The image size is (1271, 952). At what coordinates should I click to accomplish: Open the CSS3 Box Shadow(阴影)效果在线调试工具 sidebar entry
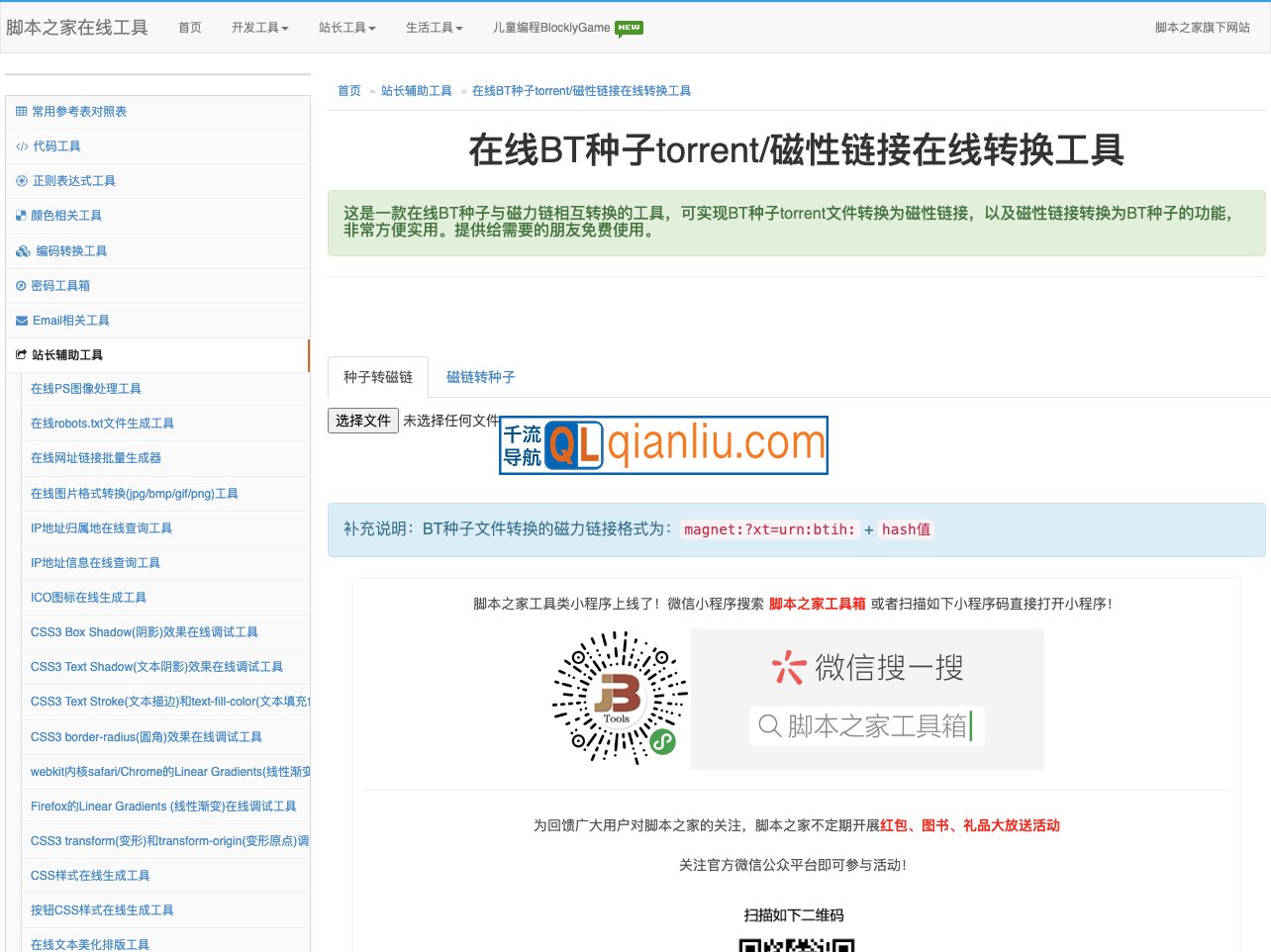(x=143, y=632)
